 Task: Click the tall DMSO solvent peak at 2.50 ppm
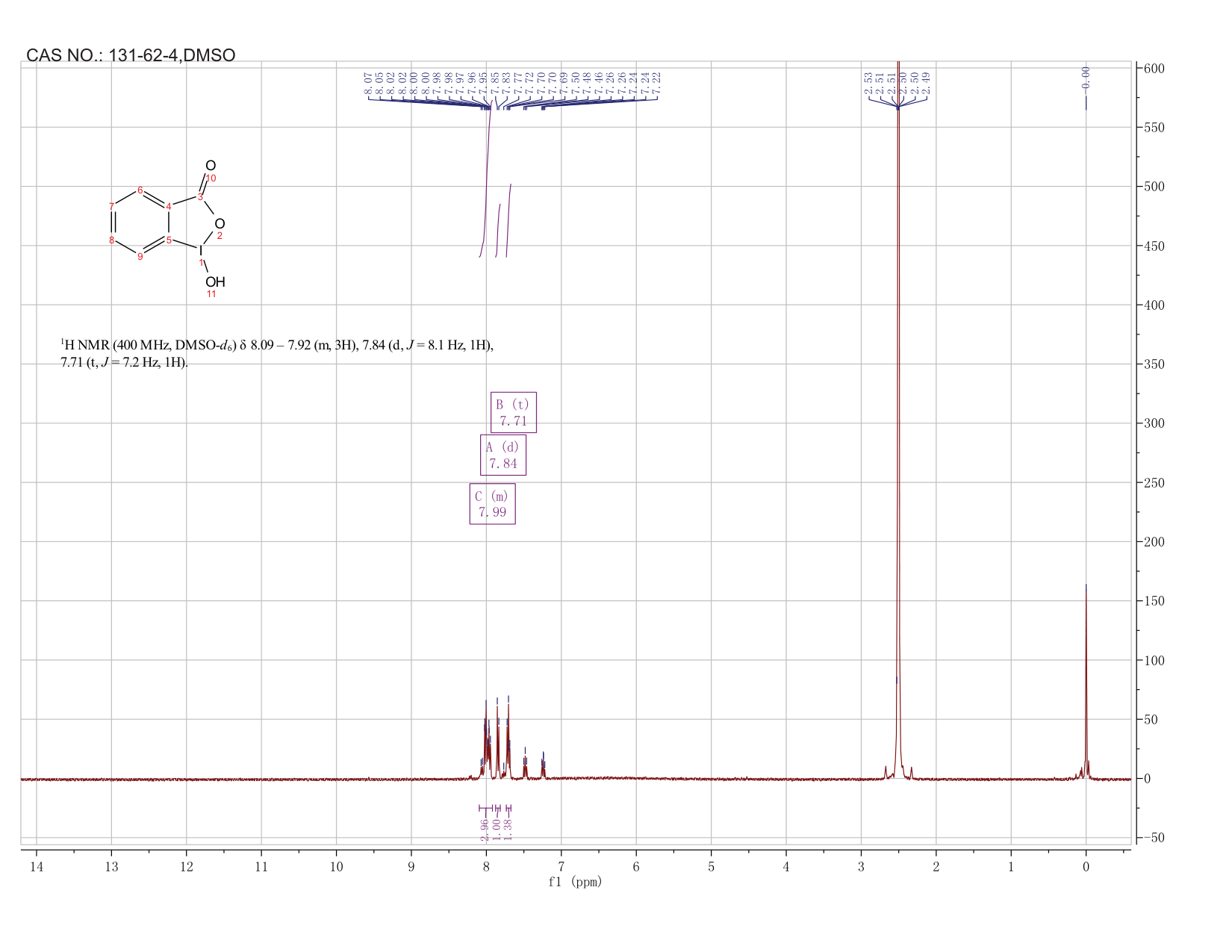tap(898, 418)
